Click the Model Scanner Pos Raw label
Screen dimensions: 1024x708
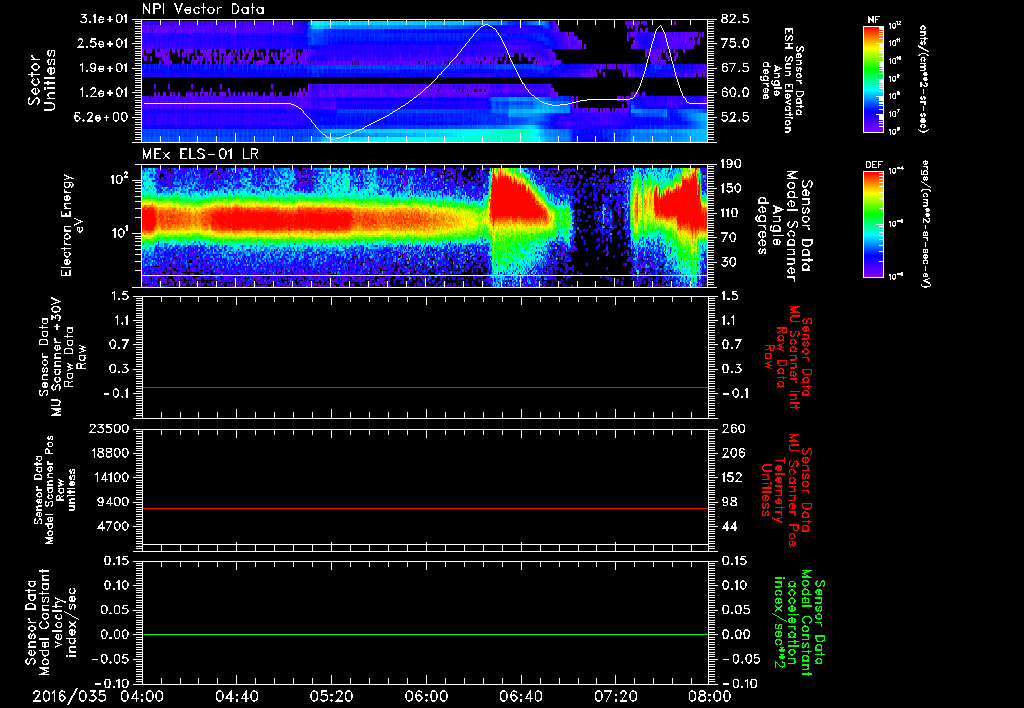55,490
